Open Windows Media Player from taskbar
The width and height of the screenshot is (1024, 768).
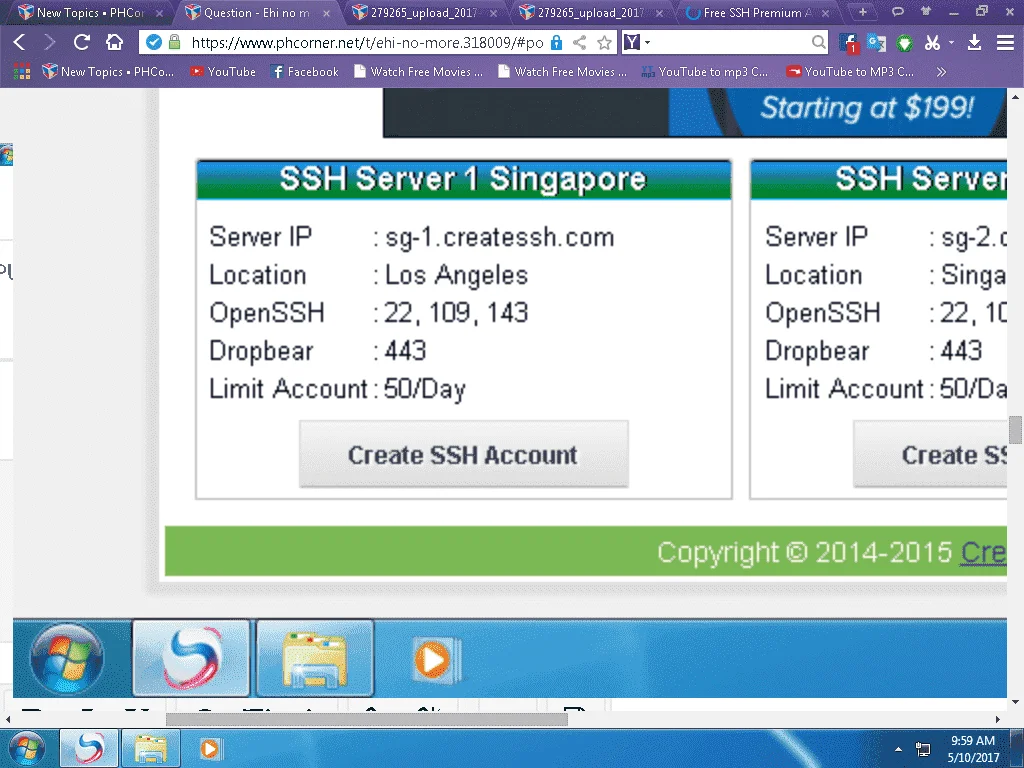210,748
